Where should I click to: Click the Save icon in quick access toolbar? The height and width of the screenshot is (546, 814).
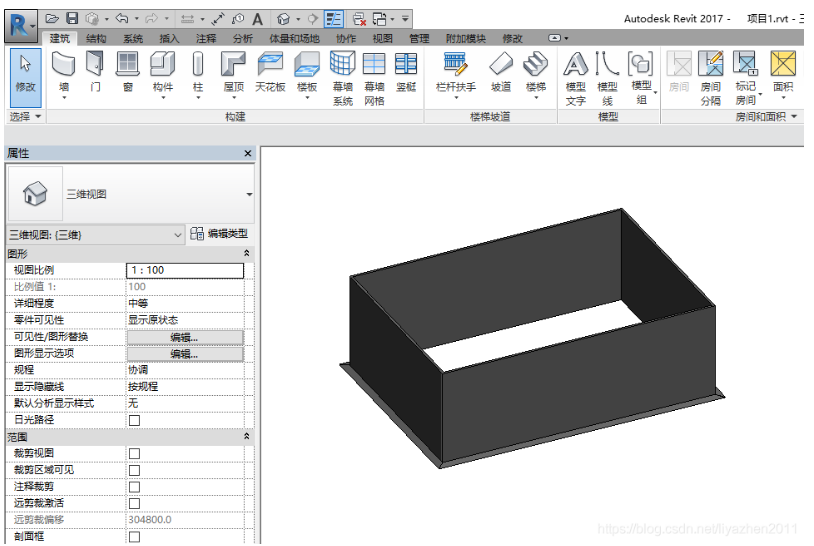pyautogui.click(x=72, y=19)
